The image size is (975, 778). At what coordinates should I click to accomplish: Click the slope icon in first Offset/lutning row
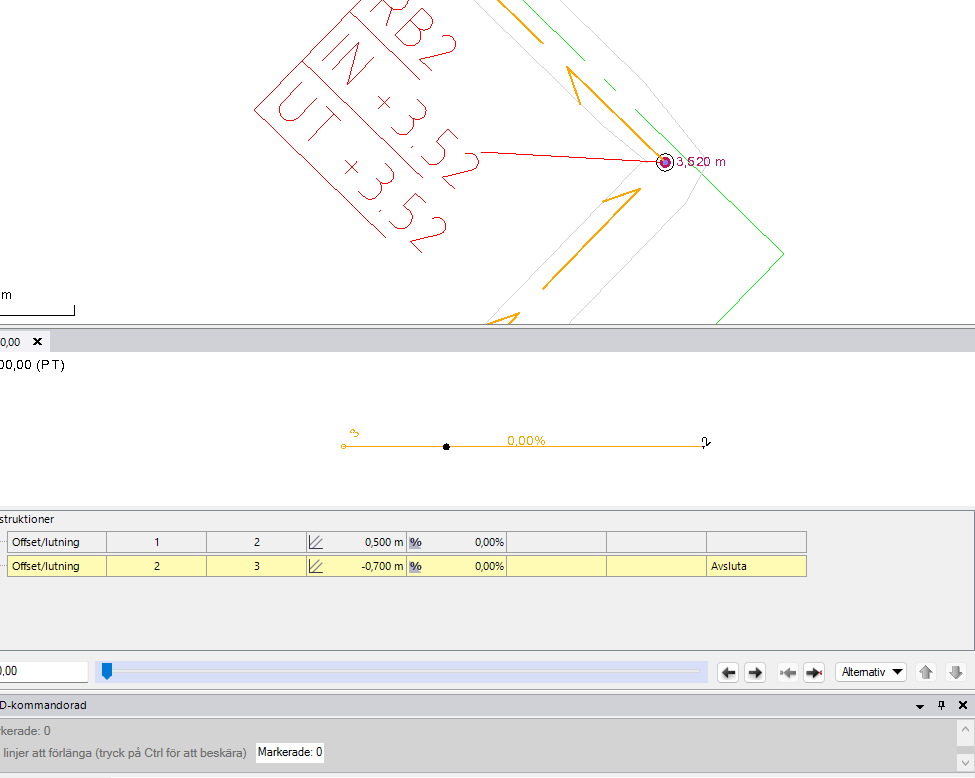pos(316,541)
